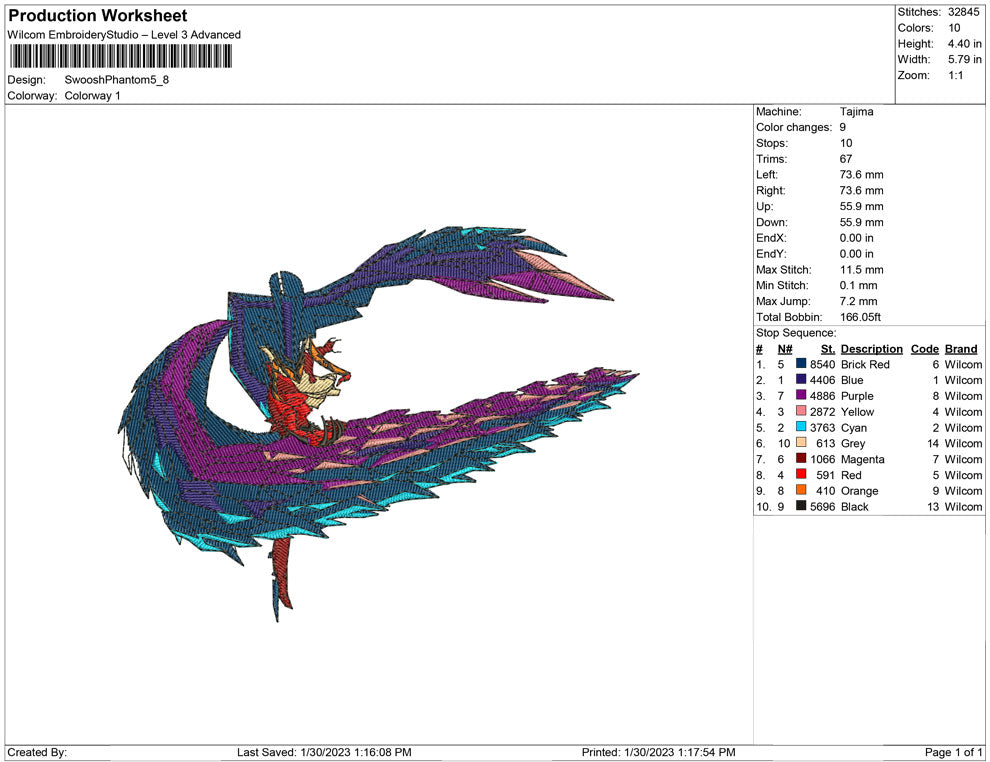Select the Black thread swatch in row 10
990x762 pixels.
pyautogui.click(x=801, y=507)
